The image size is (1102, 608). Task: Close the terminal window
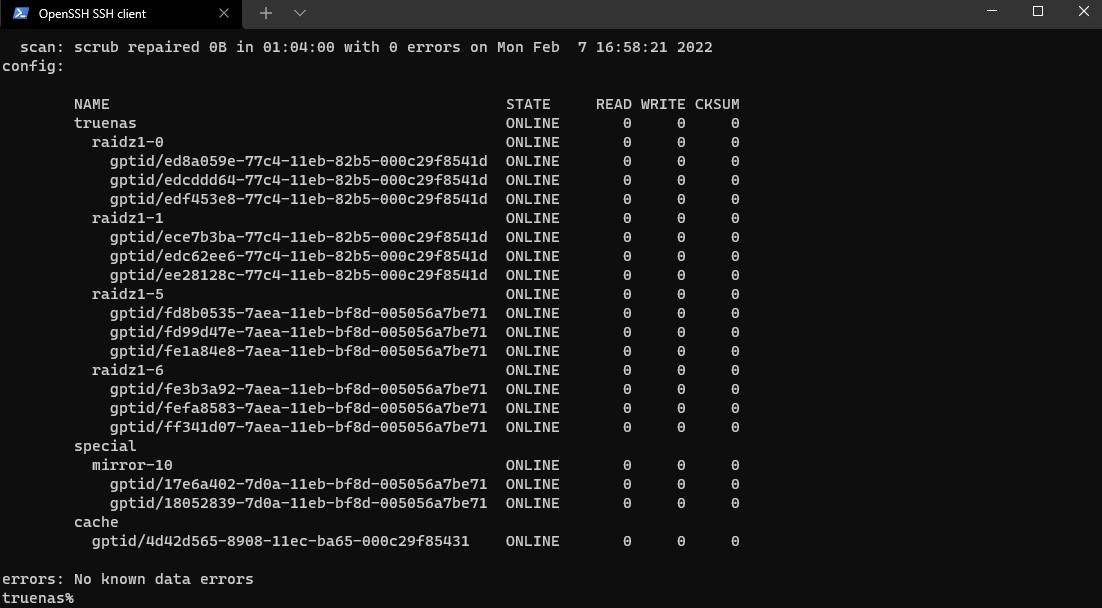tap(1083, 12)
